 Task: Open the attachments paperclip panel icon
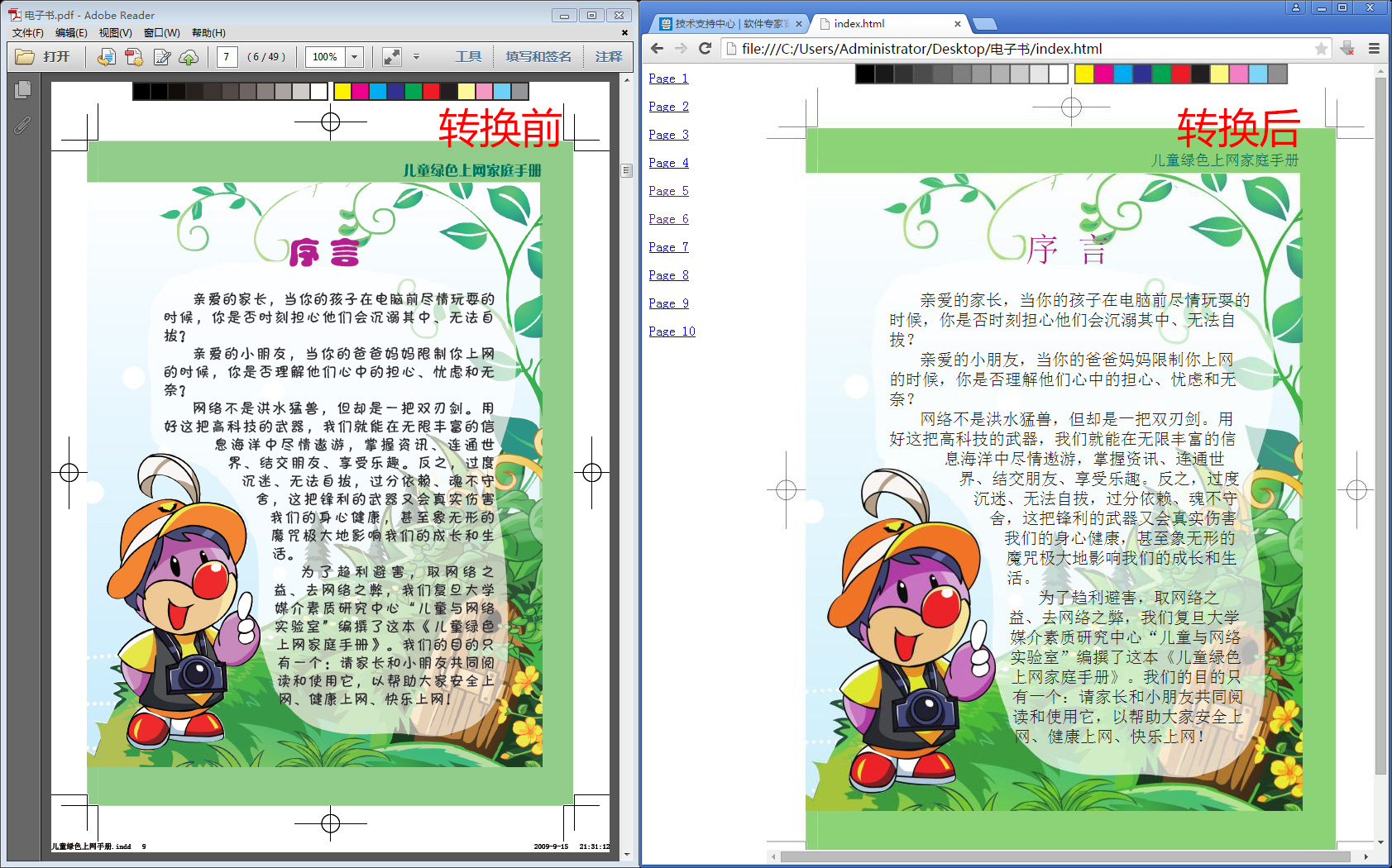click(x=22, y=125)
